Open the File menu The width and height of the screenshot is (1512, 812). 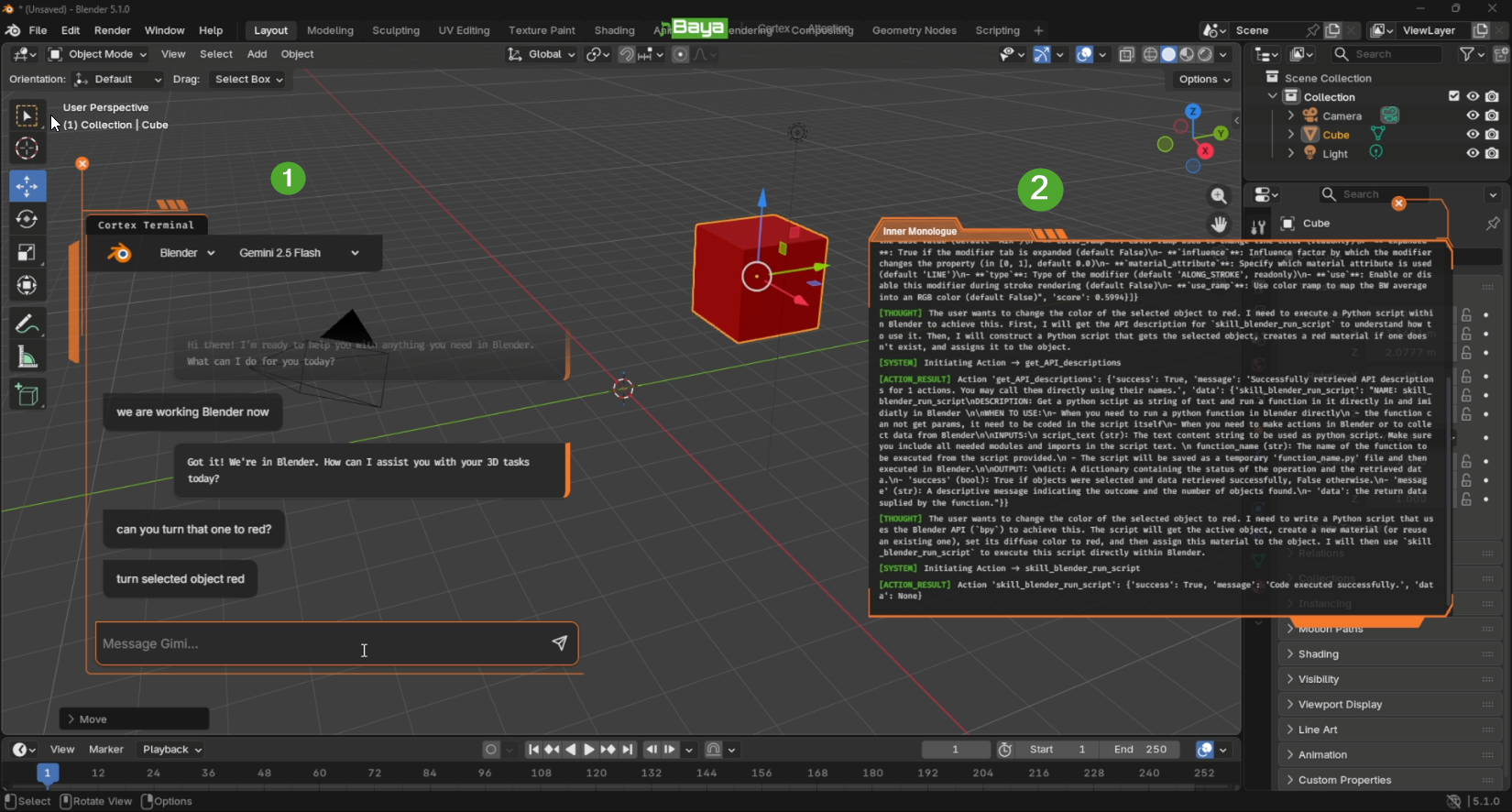click(38, 30)
